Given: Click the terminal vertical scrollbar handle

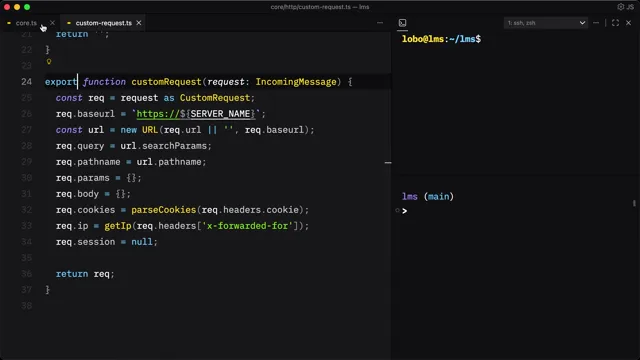Looking at the screenshot, I should [x=634, y=203].
